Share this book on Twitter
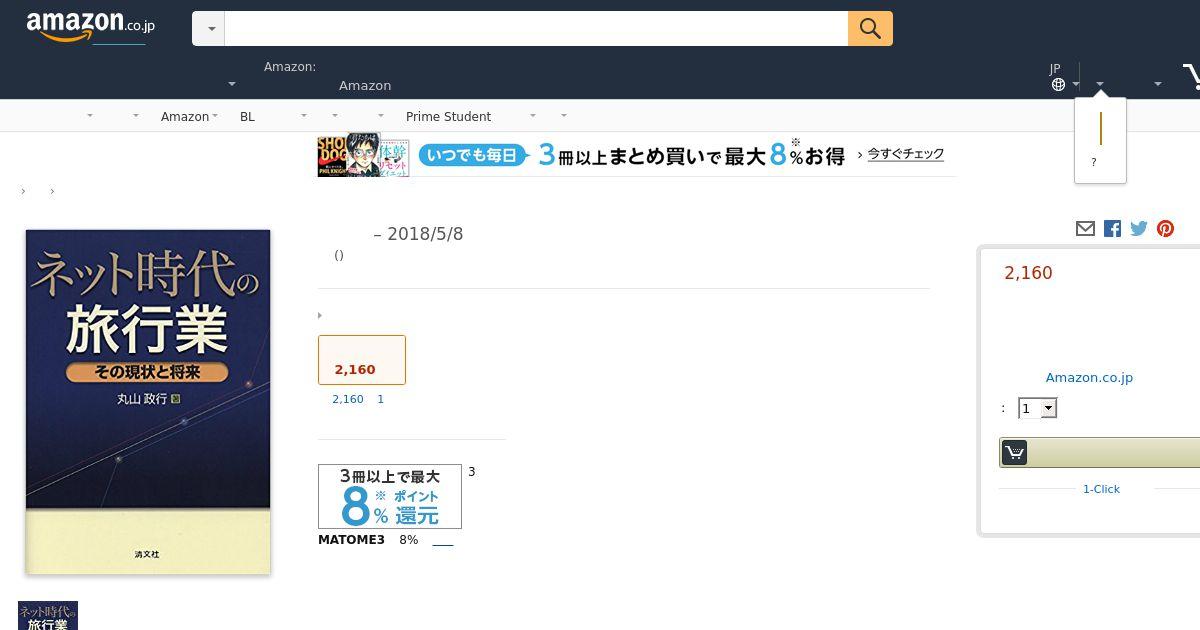The width and height of the screenshot is (1200, 630). pos(1139,228)
